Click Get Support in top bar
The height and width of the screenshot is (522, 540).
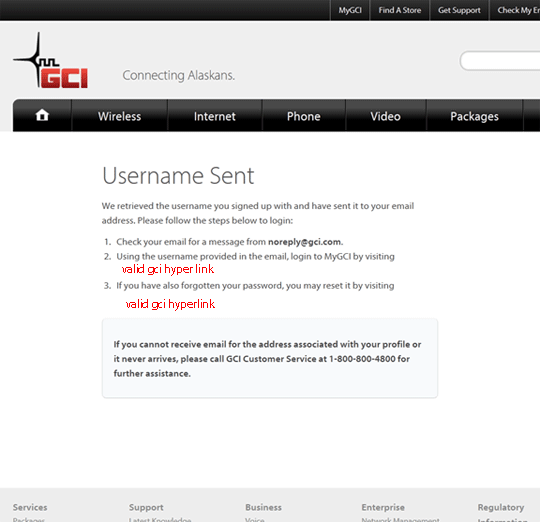(459, 10)
